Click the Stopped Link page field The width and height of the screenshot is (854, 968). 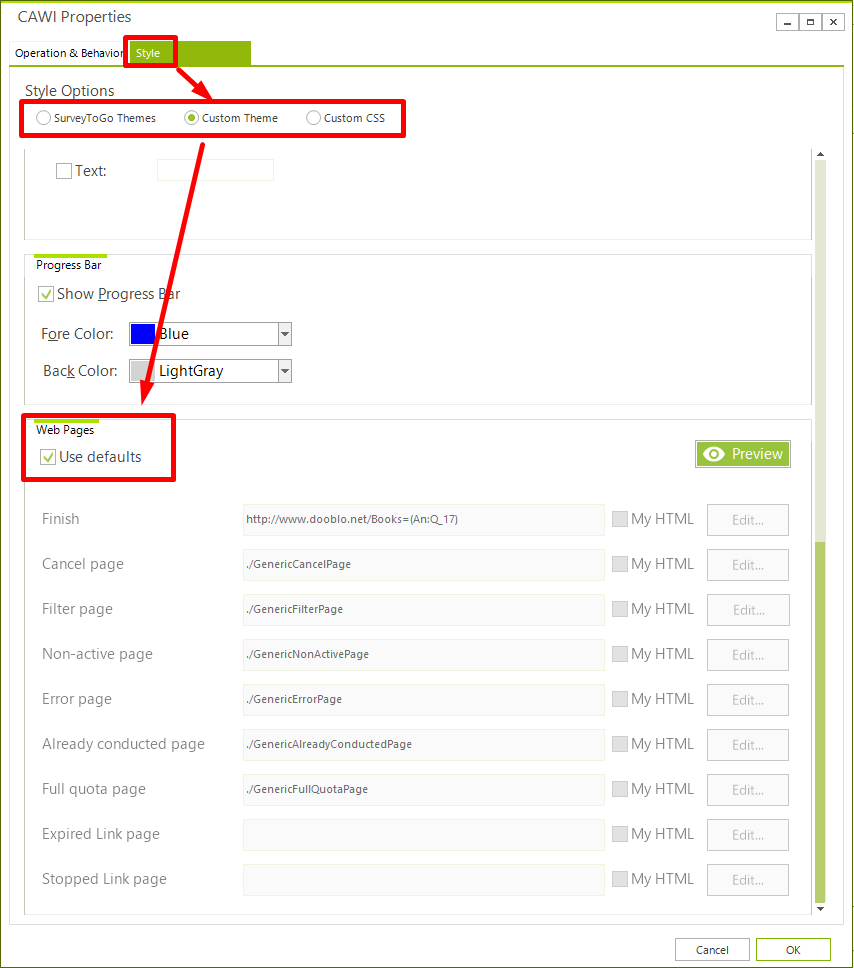(424, 880)
